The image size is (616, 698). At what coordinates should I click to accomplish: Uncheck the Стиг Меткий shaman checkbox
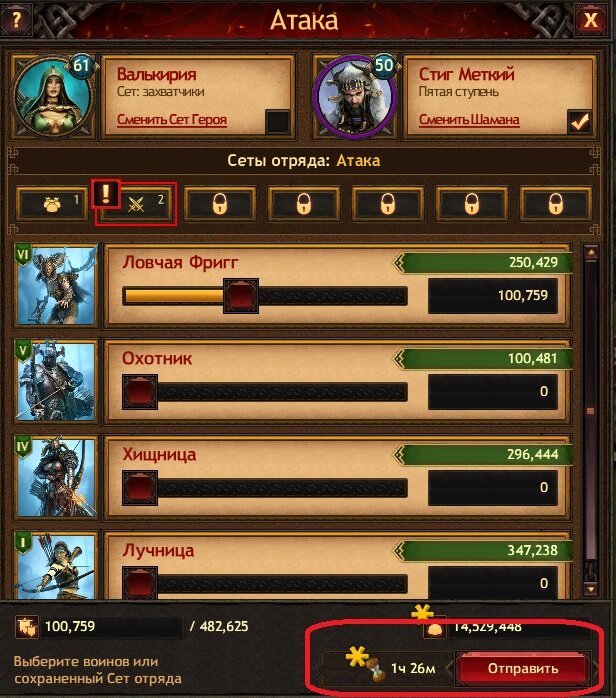(579, 122)
